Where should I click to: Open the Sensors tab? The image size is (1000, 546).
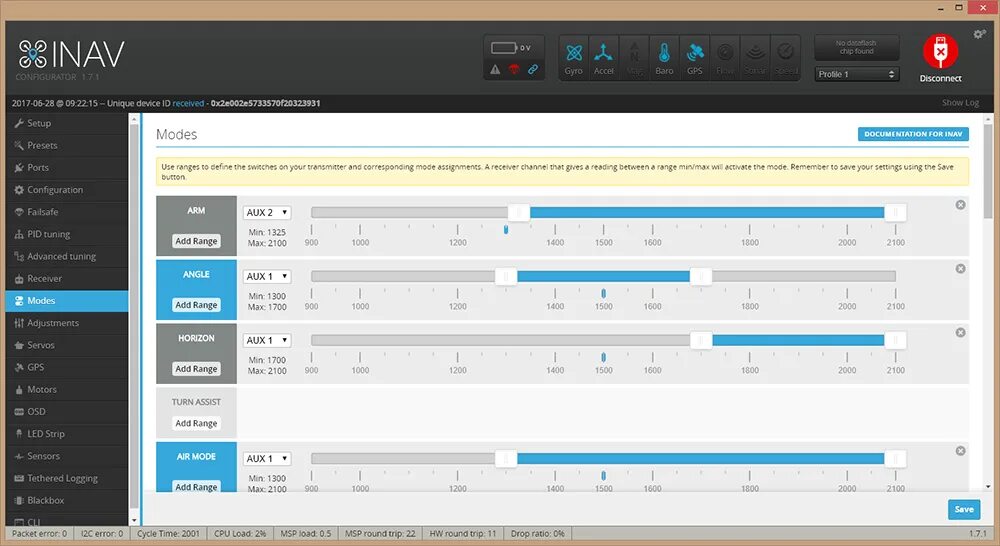point(67,456)
